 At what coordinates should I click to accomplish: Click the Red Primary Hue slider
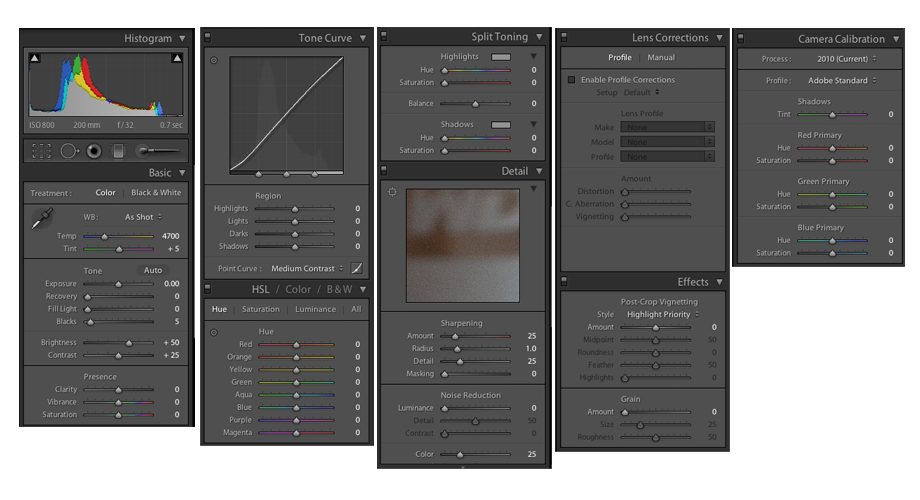pyautogui.click(x=832, y=148)
